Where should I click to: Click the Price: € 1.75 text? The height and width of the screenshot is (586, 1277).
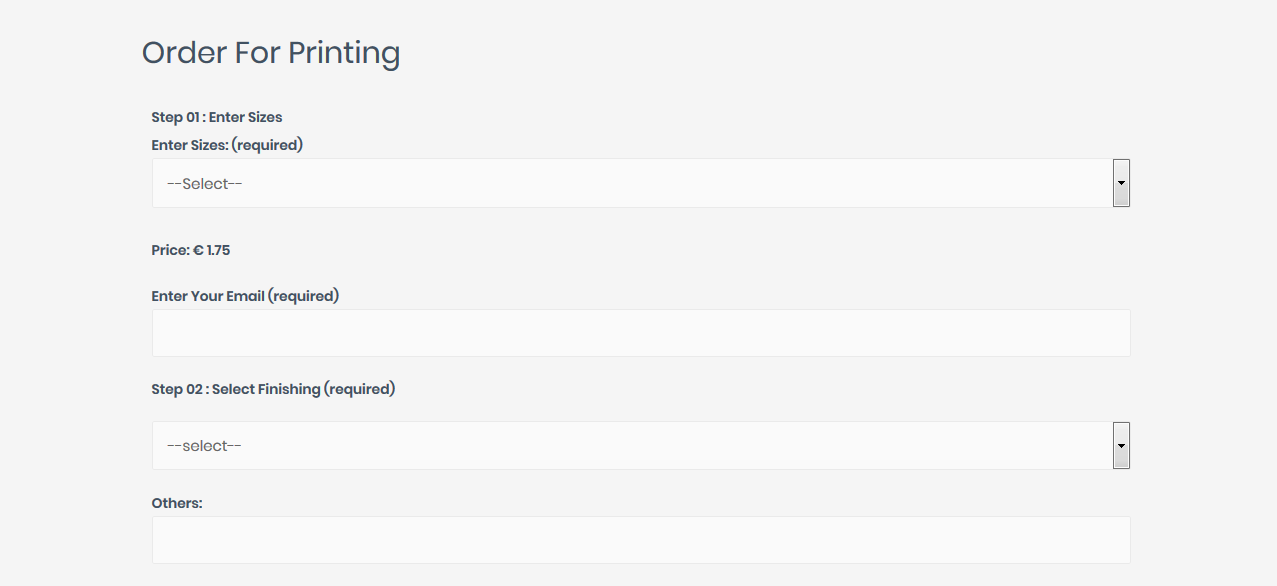(x=191, y=250)
